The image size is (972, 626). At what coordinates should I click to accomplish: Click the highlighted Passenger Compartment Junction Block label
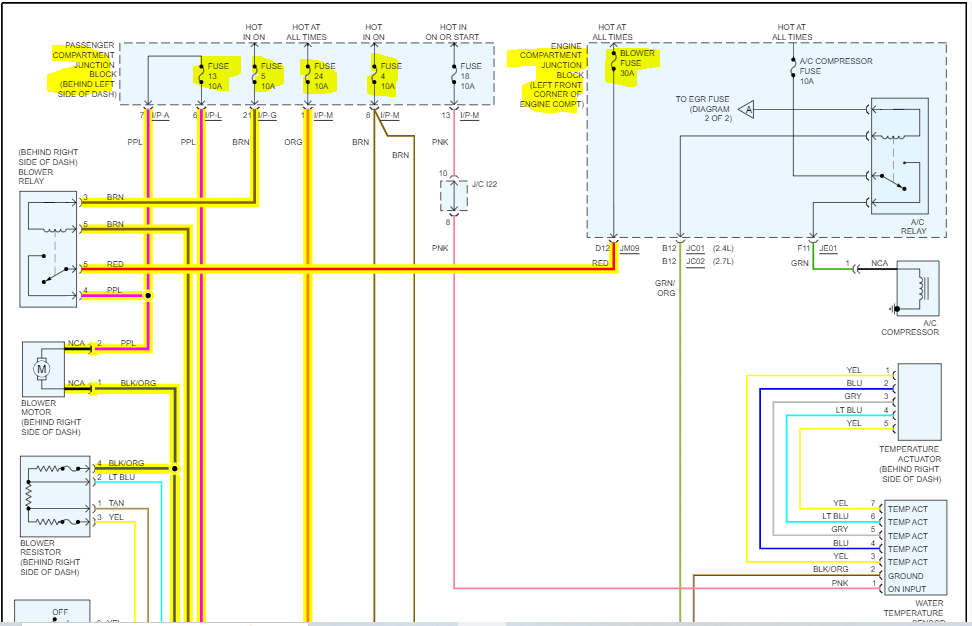point(83,69)
